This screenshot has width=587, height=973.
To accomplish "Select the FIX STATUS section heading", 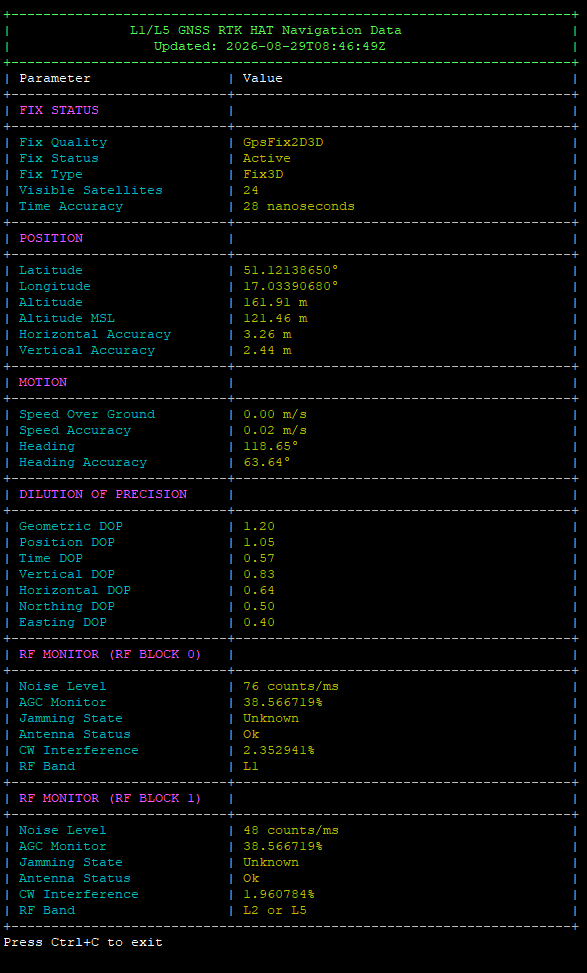I will point(59,110).
